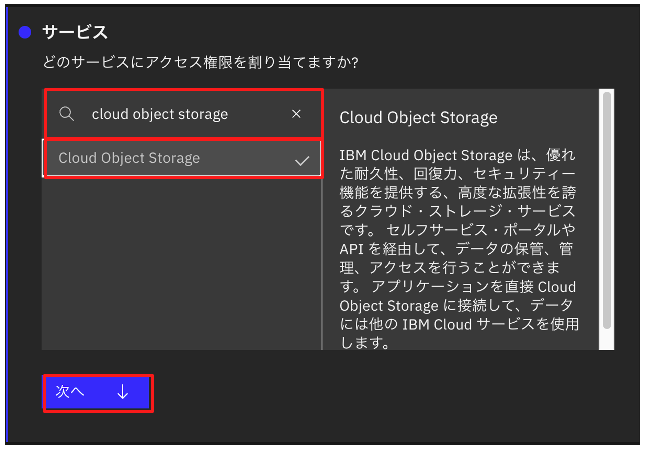Click the magnifier search icon
Screen dimensions: 646x451
67,114
